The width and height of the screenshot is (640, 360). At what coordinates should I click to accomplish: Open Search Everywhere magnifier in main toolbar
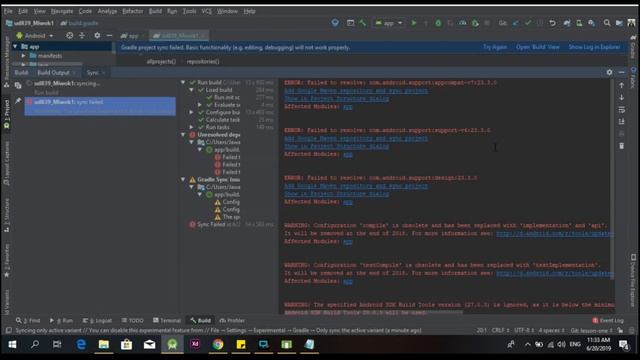pos(607,23)
